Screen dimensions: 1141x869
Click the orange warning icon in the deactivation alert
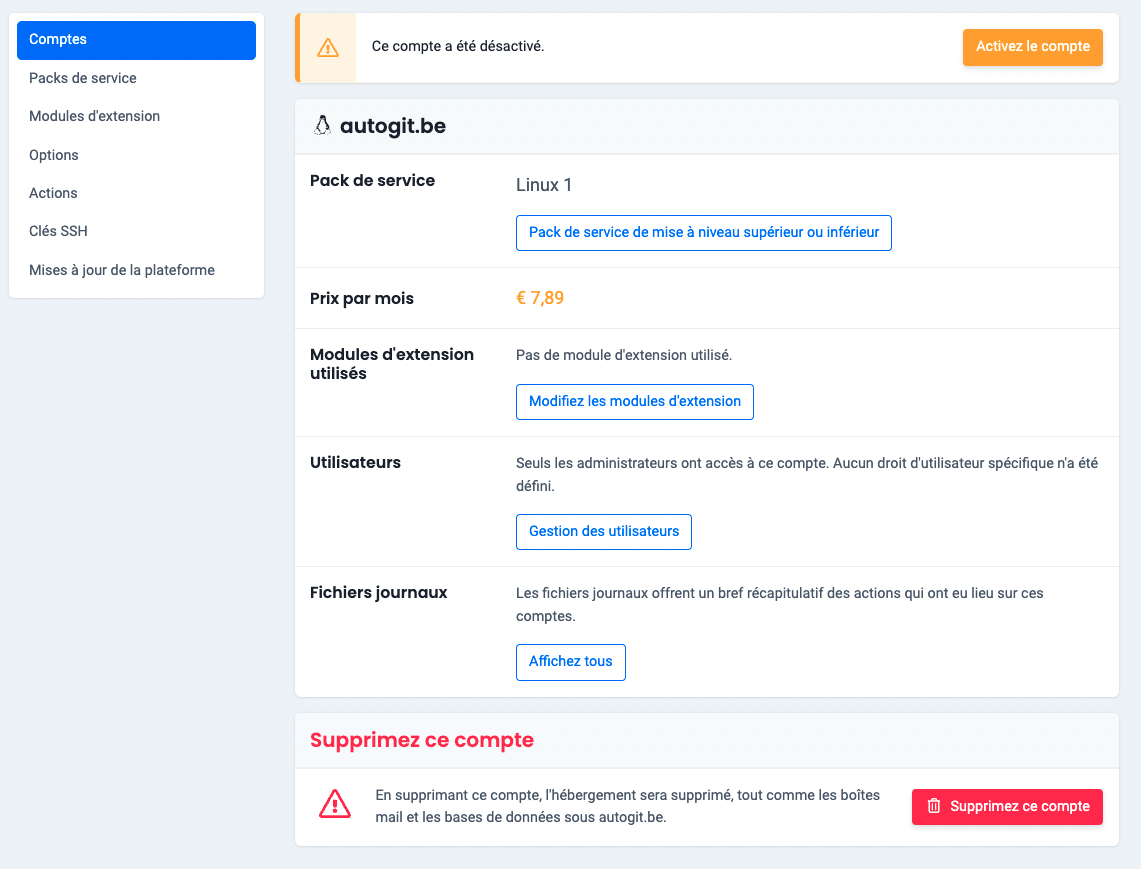(x=327, y=47)
